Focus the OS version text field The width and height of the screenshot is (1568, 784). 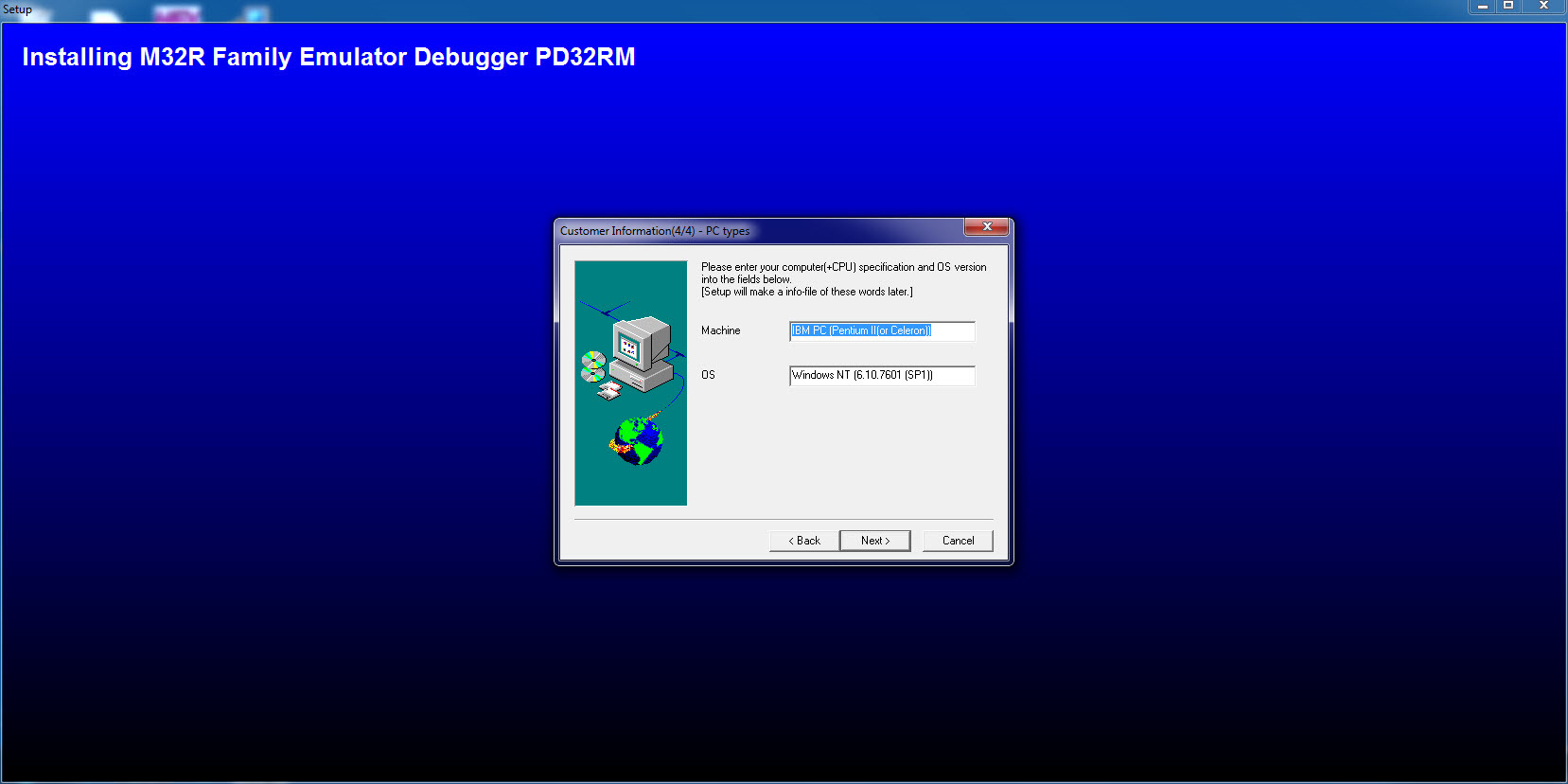(882, 375)
